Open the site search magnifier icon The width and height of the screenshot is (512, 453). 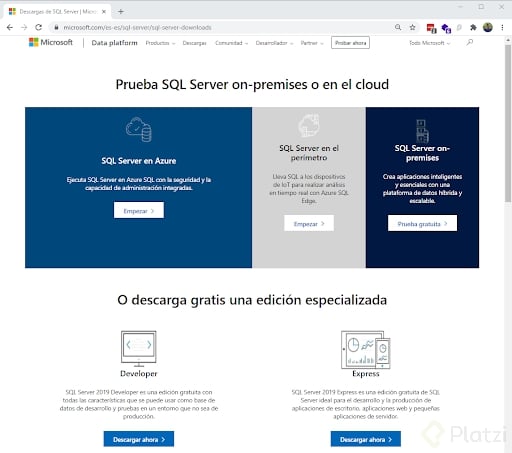[469, 42]
